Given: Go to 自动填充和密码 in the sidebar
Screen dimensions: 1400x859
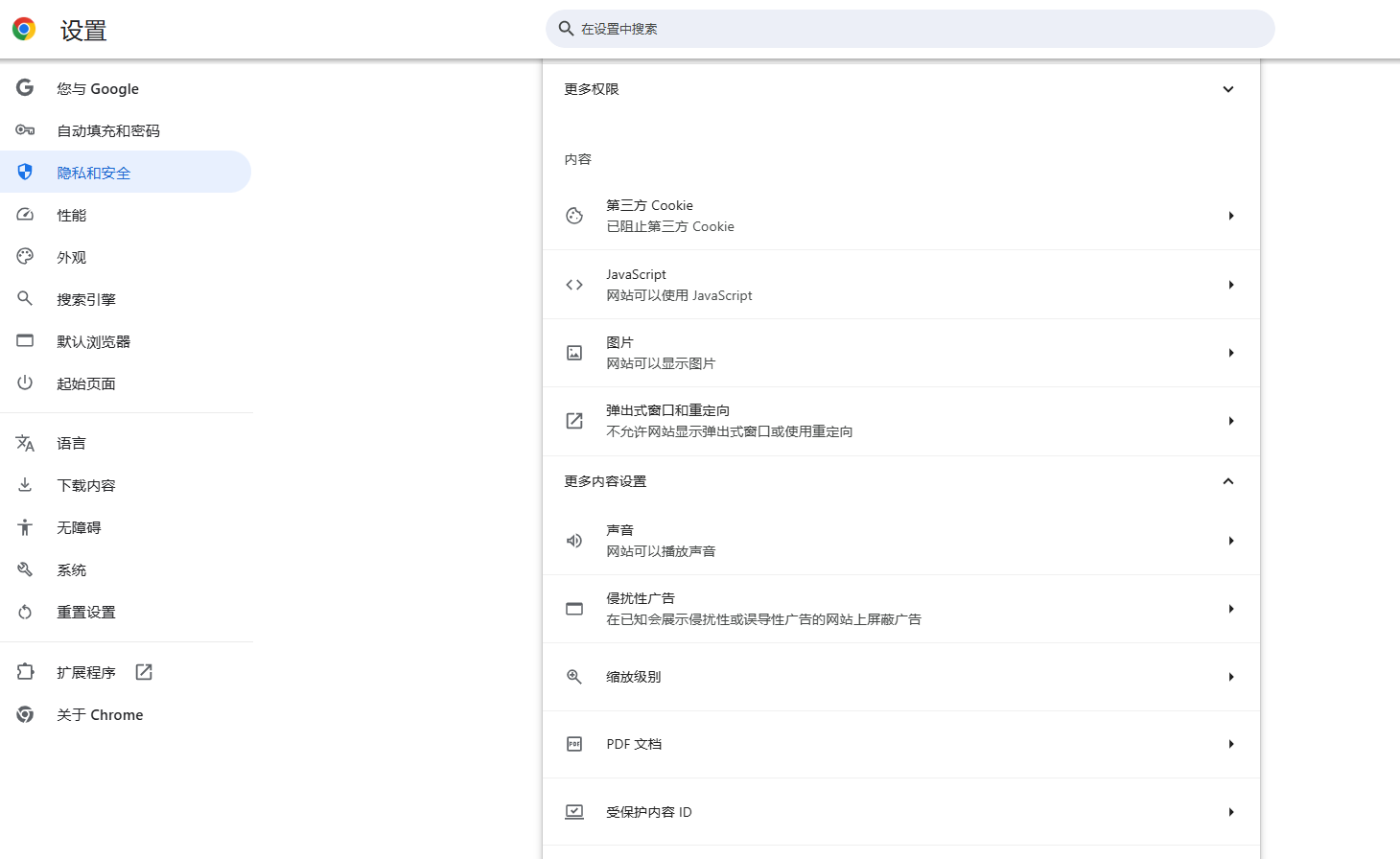Looking at the screenshot, I should tap(126, 130).
